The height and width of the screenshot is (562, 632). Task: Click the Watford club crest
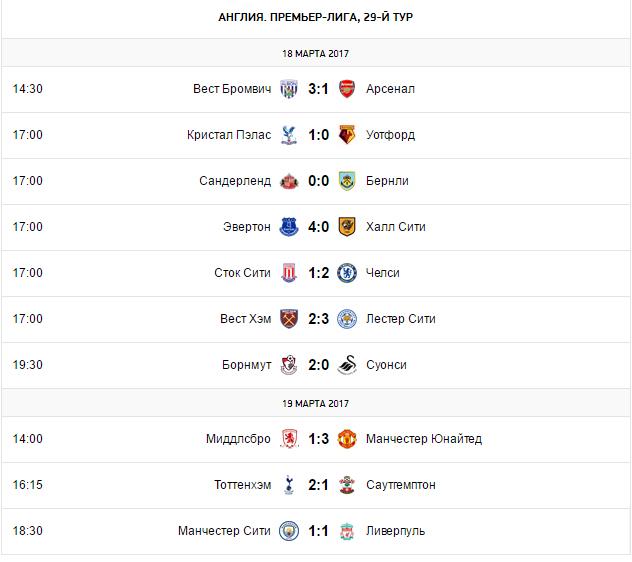[347, 135]
